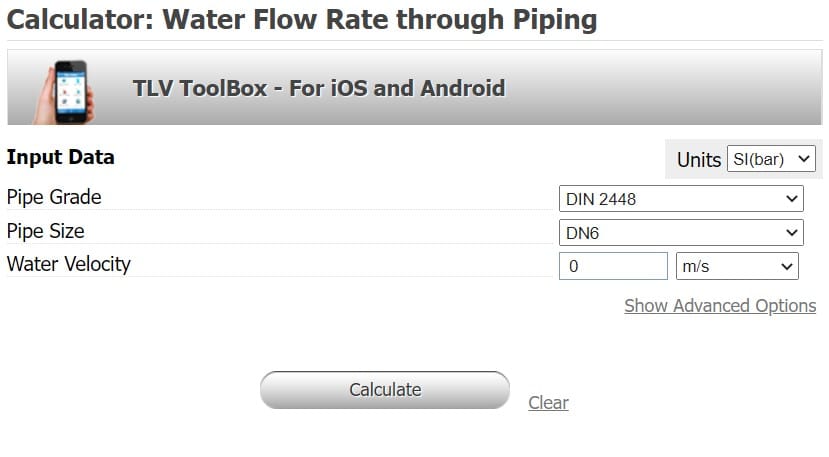The image size is (829, 457).
Task: Click the chevron arrow on m/s selector
Action: [787, 267]
